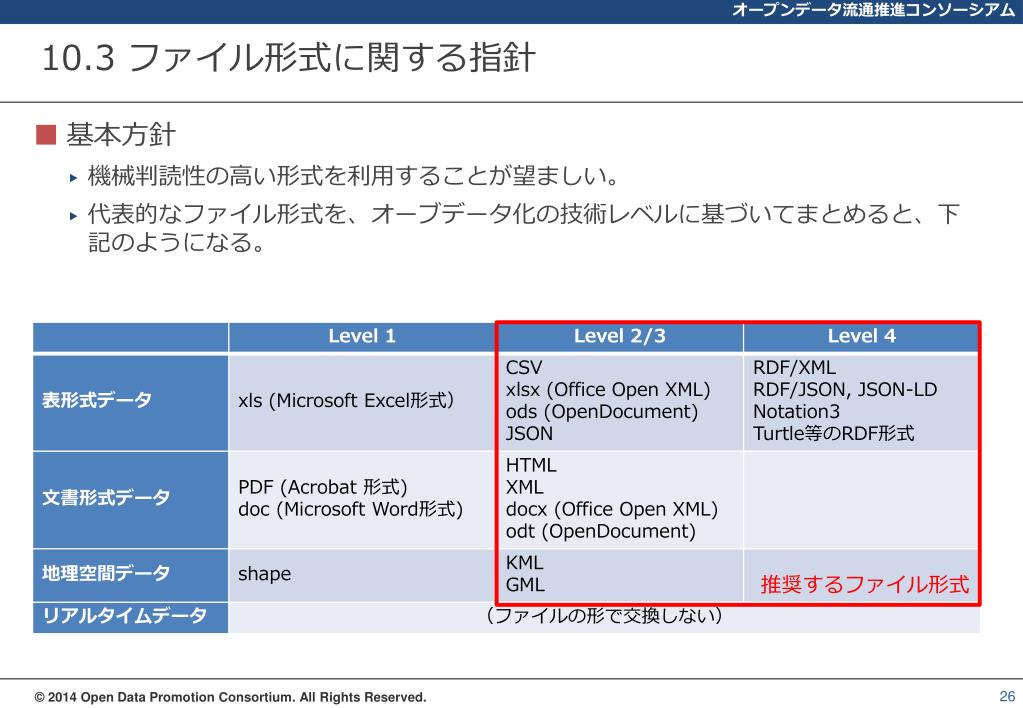Viewport: 1023px width, 708px height.
Task: Click "xlsx (Office Open XML)" entry
Action: [x=607, y=390]
